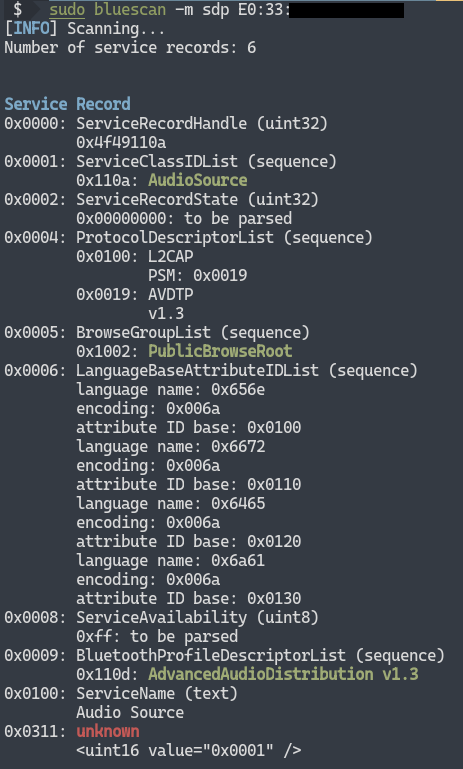Click the red 'unknown' attribute label

(x=108, y=731)
